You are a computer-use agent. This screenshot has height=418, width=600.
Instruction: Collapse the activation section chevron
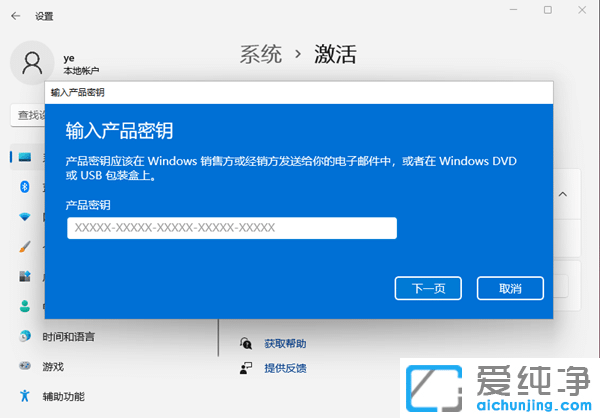562,194
